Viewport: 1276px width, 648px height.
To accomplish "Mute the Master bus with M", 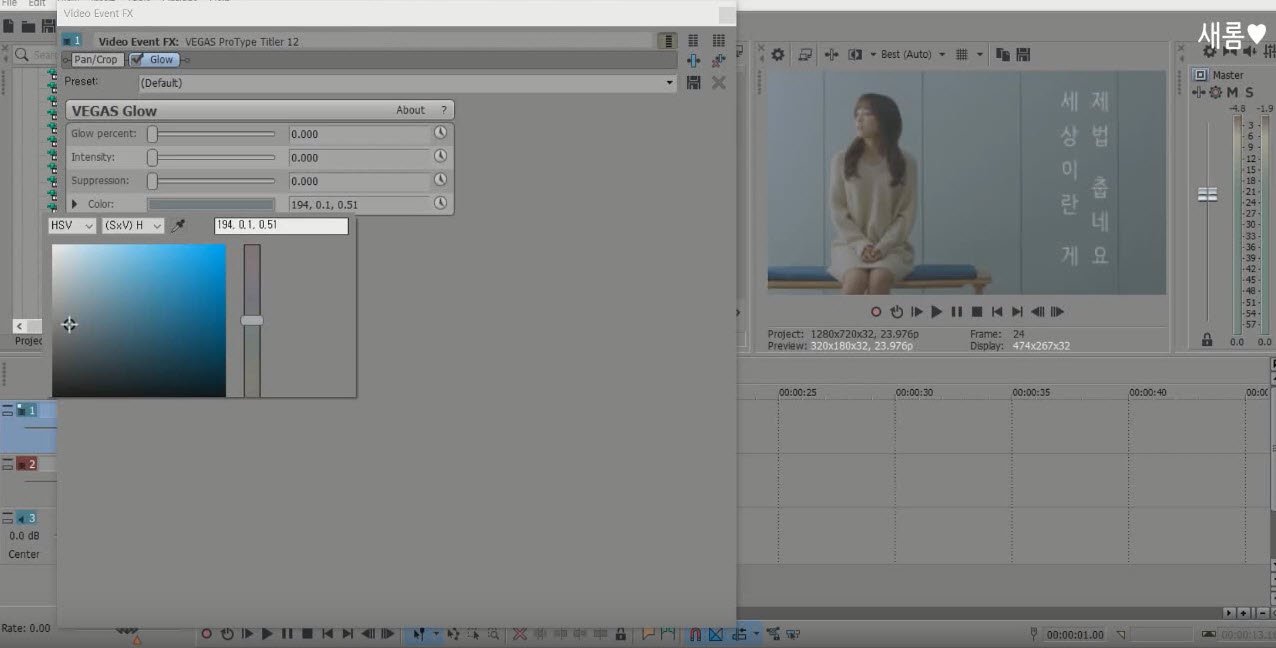I will 1233,92.
